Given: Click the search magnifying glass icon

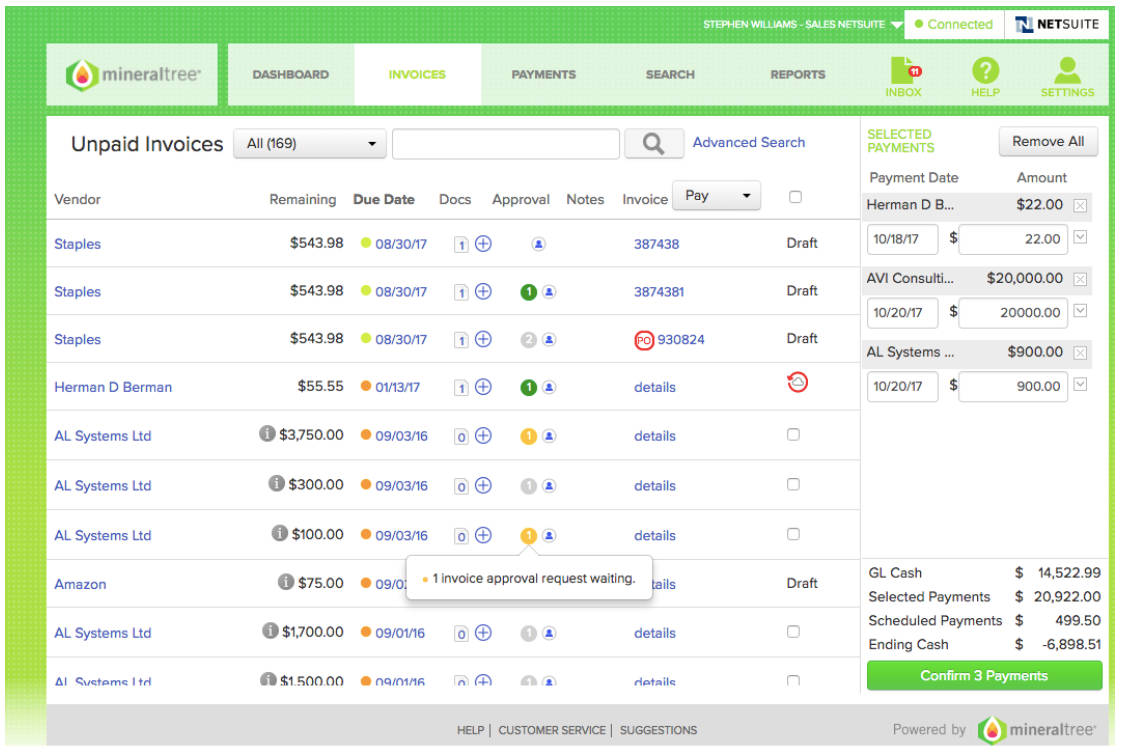Looking at the screenshot, I should 654,142.
